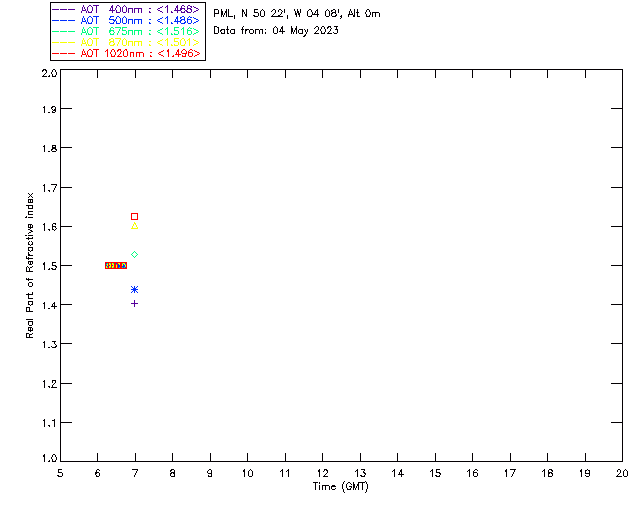Image resolution: width=640 pixels, height=512 pixels.
Task: Click the 'Data from: 04 May 2023' text
Action: coord(276,31)
